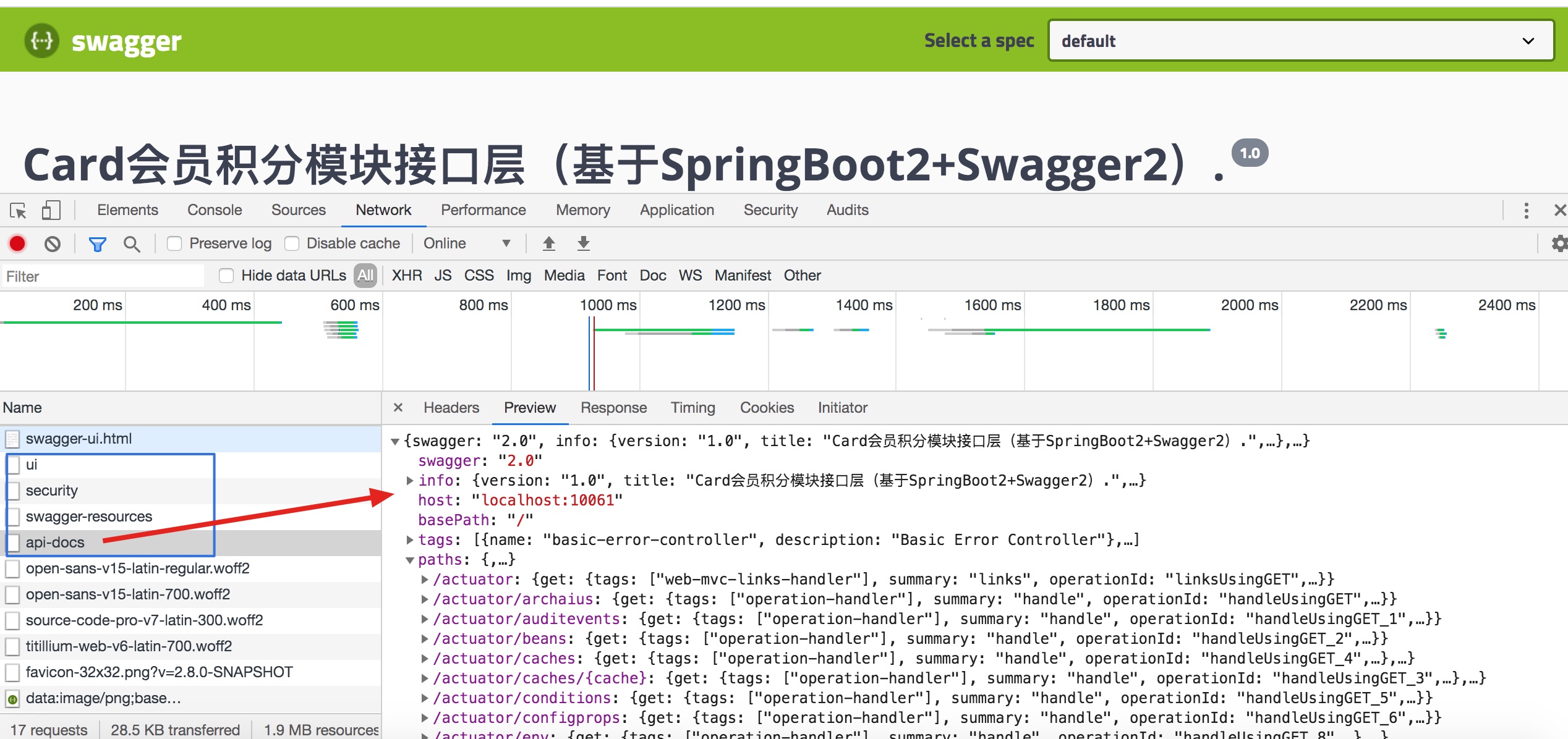Toggle device toolbar icon
This screenshot has height=739, width=1568.
click(x=51, y=211)
